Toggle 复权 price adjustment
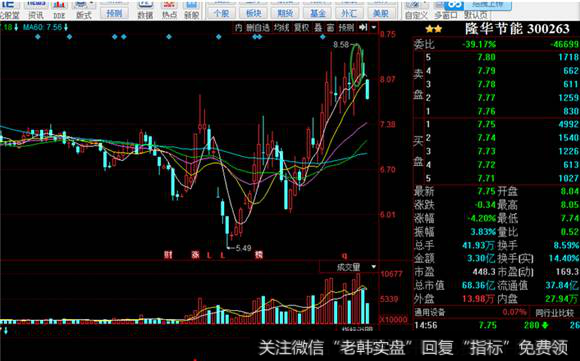 pyautogui.click(x=301, y=27)
